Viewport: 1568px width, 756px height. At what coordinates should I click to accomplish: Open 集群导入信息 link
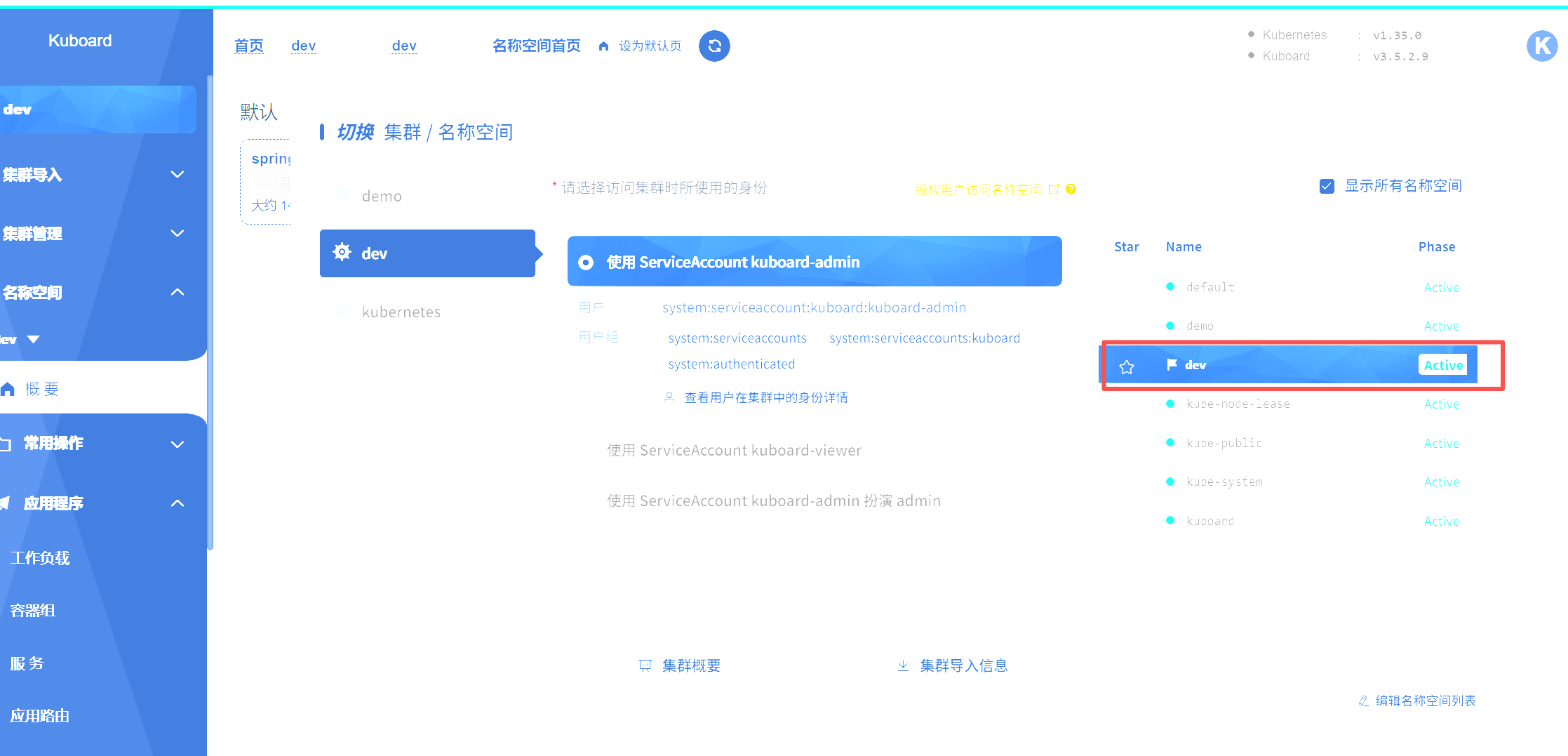point(964,666)
